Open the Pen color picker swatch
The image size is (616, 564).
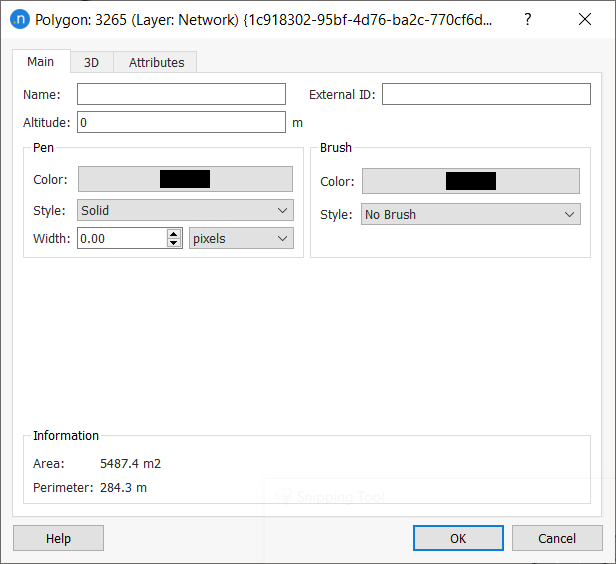(x=185, y=180)
